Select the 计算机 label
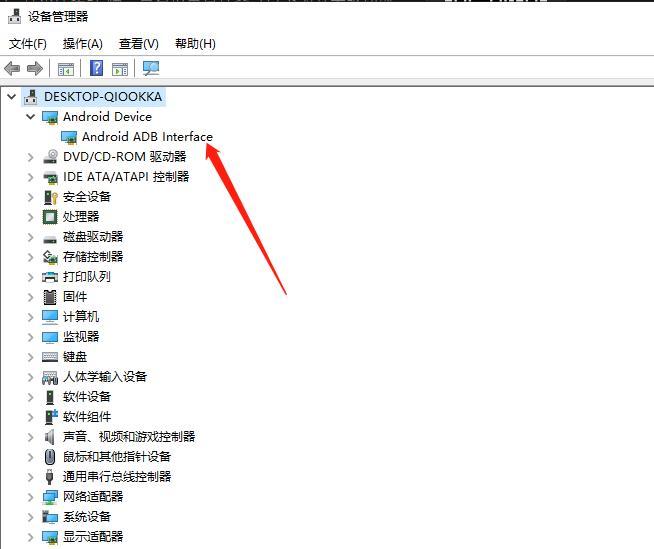 coord(81,317)
